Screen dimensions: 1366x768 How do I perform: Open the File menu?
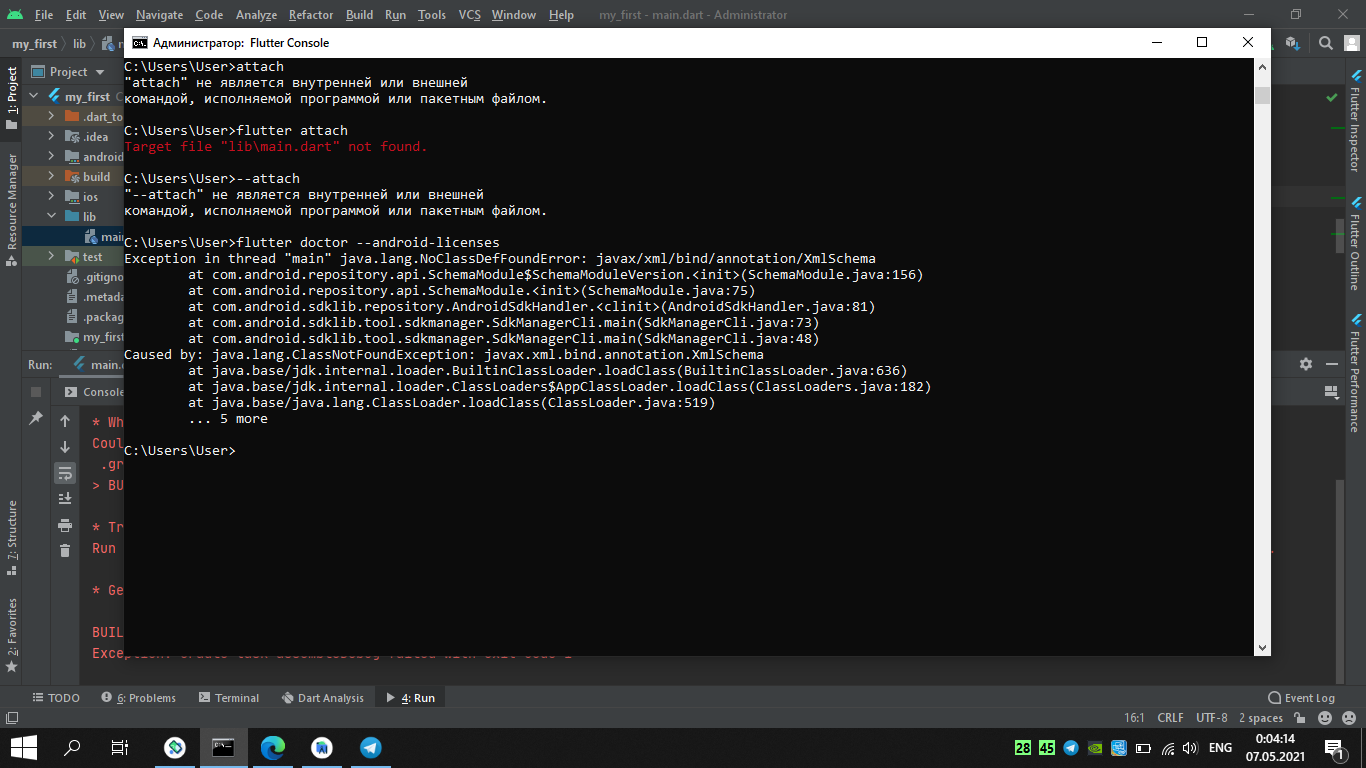tap(44, 15)
